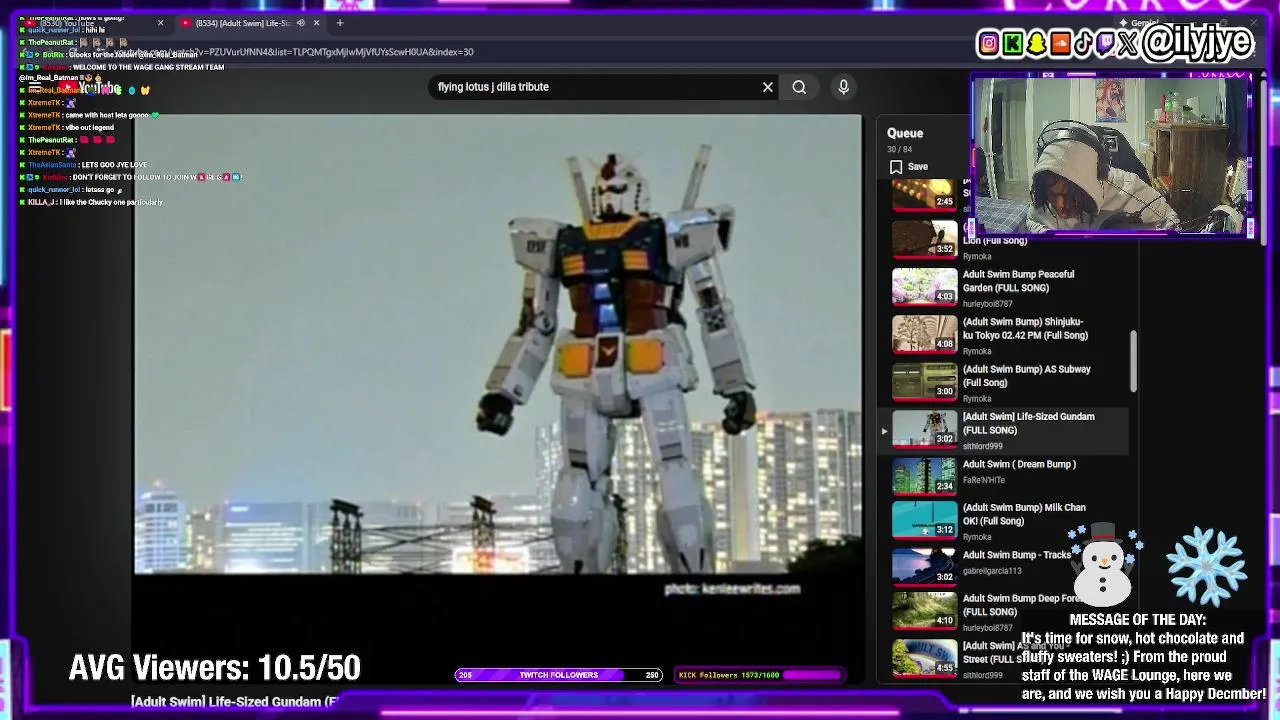The height and width of the screenshot is (720, 1280).
Task: Play Adult Swim ( Dream Bump ) title
Action: click(x=1019, y=464)
